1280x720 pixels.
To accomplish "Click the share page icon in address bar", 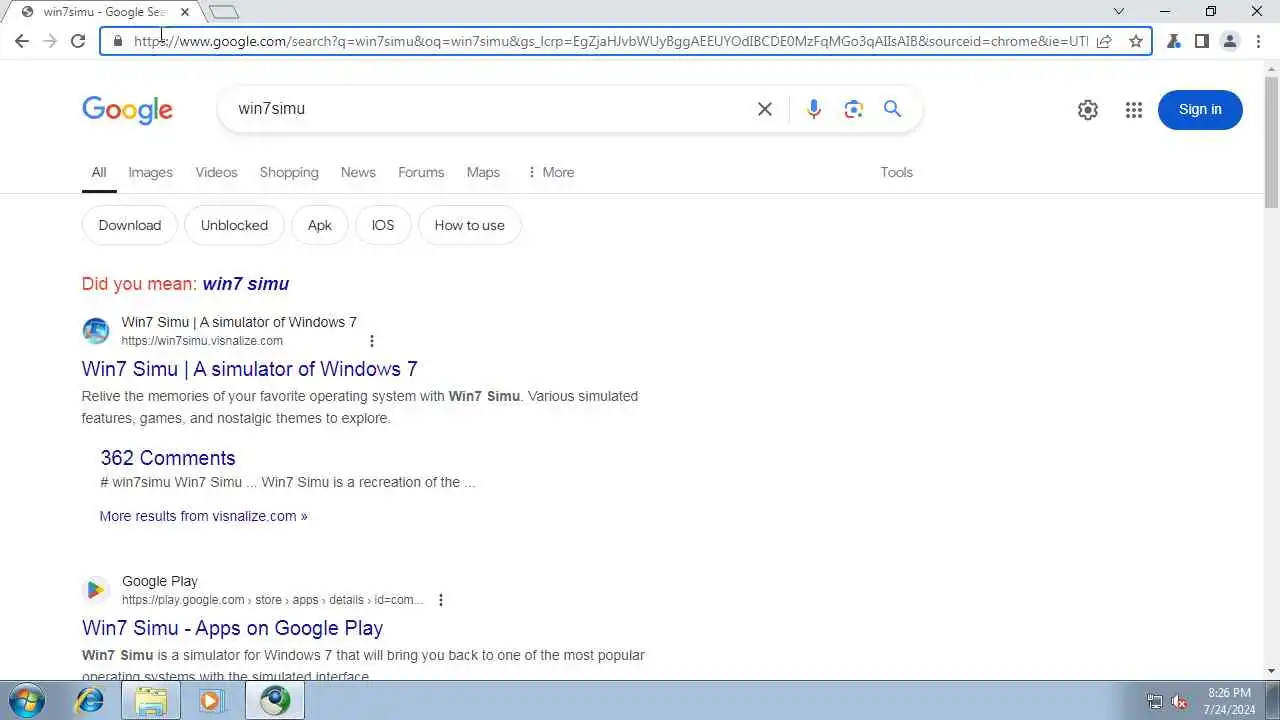I will 1104,41.
